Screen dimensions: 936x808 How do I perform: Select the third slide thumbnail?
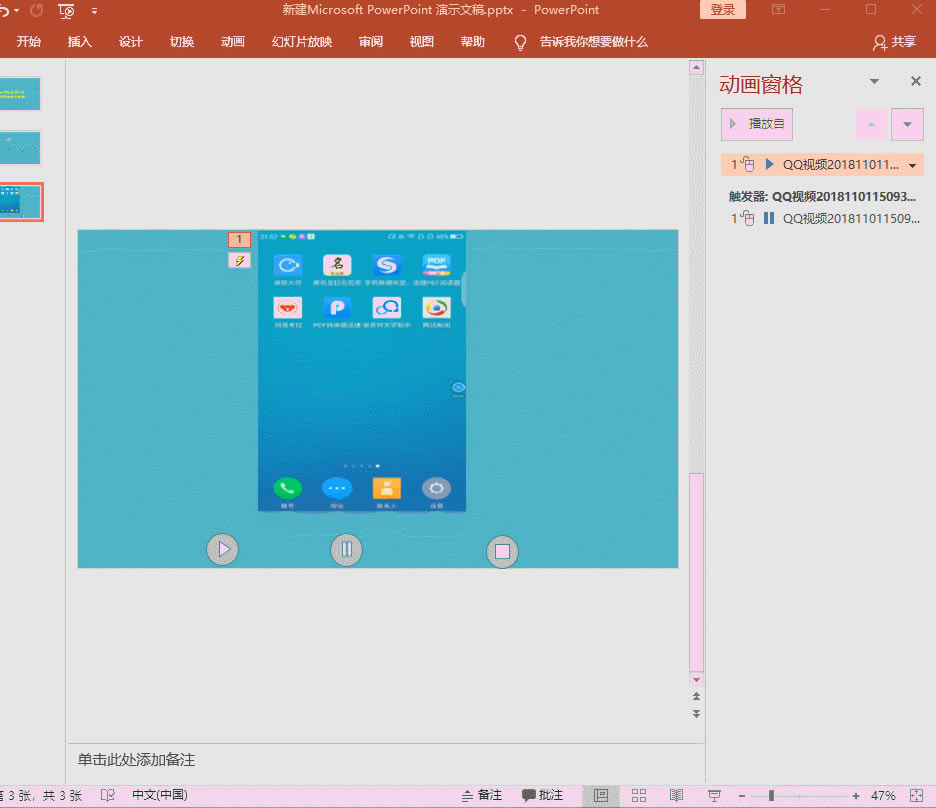(x=20, y=201)
